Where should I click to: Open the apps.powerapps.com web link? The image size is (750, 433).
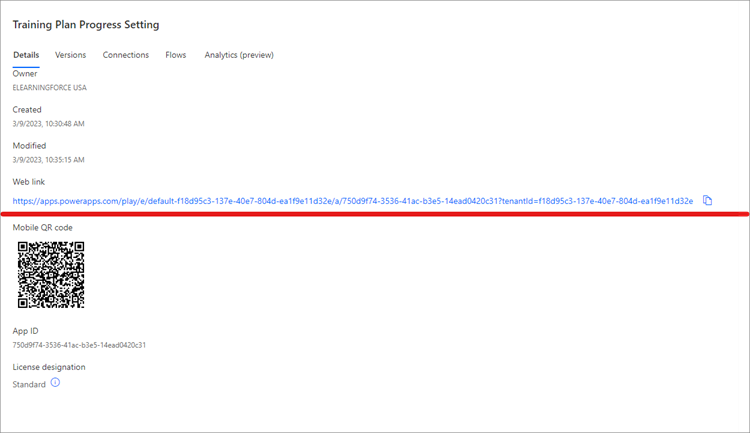pos(352,201)
